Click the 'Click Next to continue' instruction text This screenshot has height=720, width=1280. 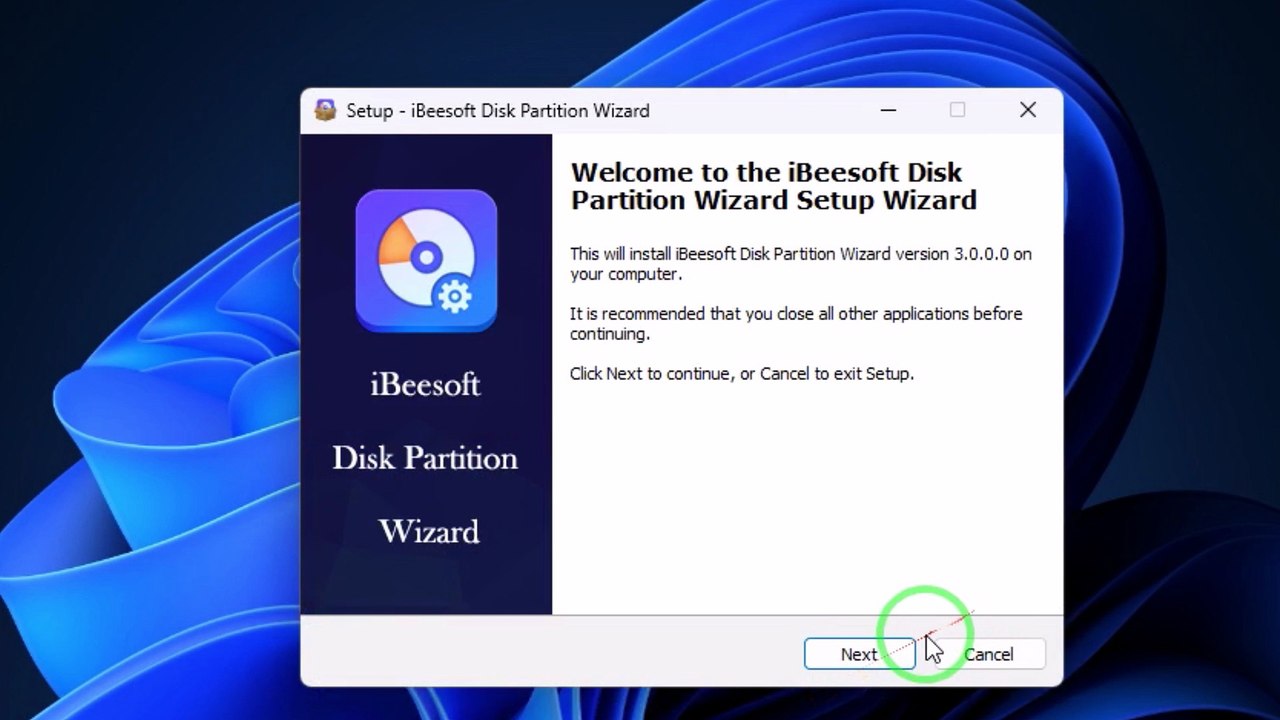coord(742,374)
